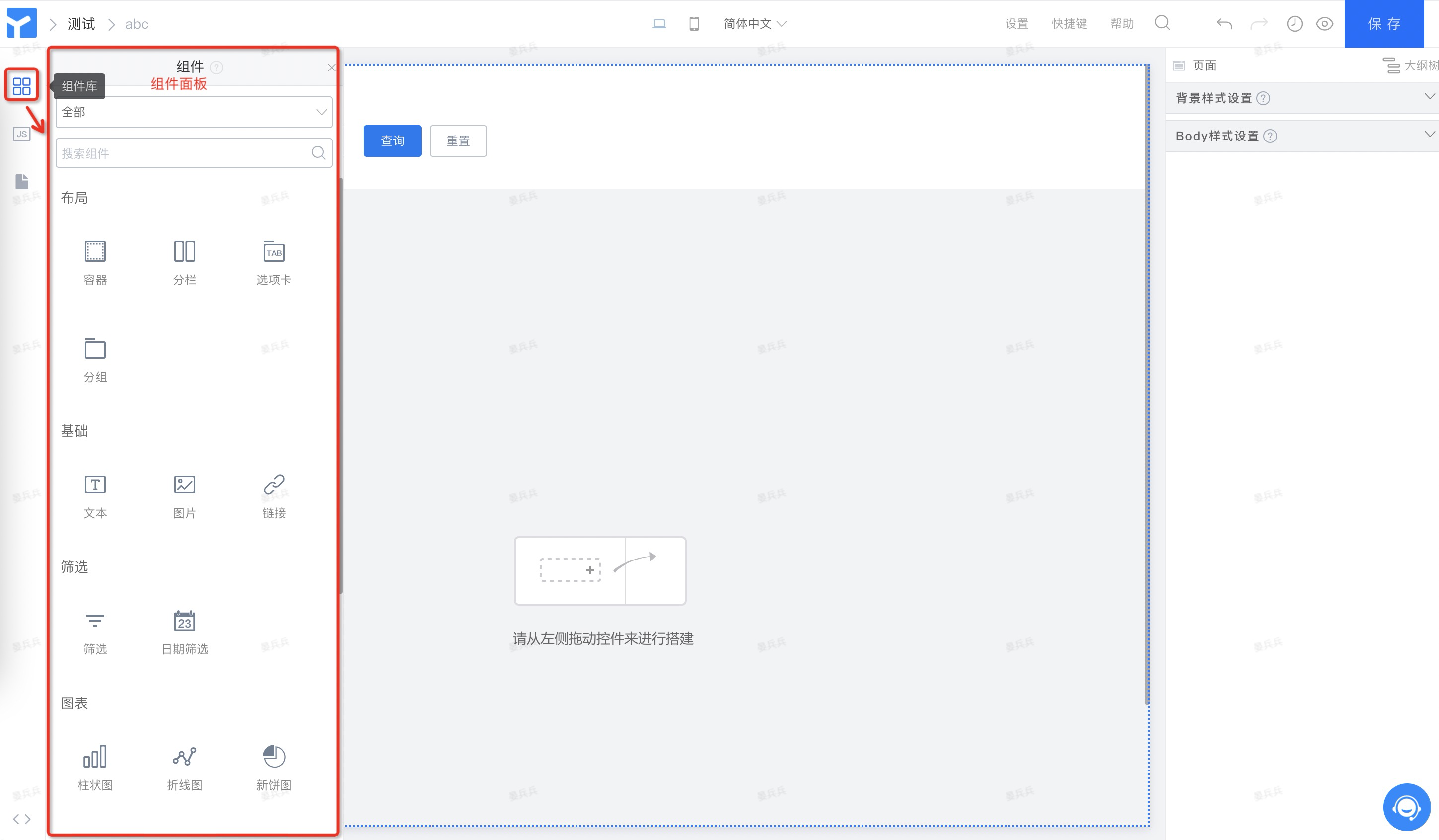
Task: Click the 保存 save button
Action: click(1384, 23)
